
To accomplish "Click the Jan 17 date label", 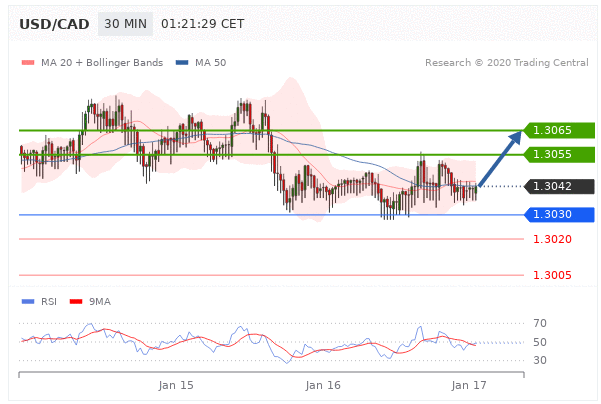I will [469, 385].
